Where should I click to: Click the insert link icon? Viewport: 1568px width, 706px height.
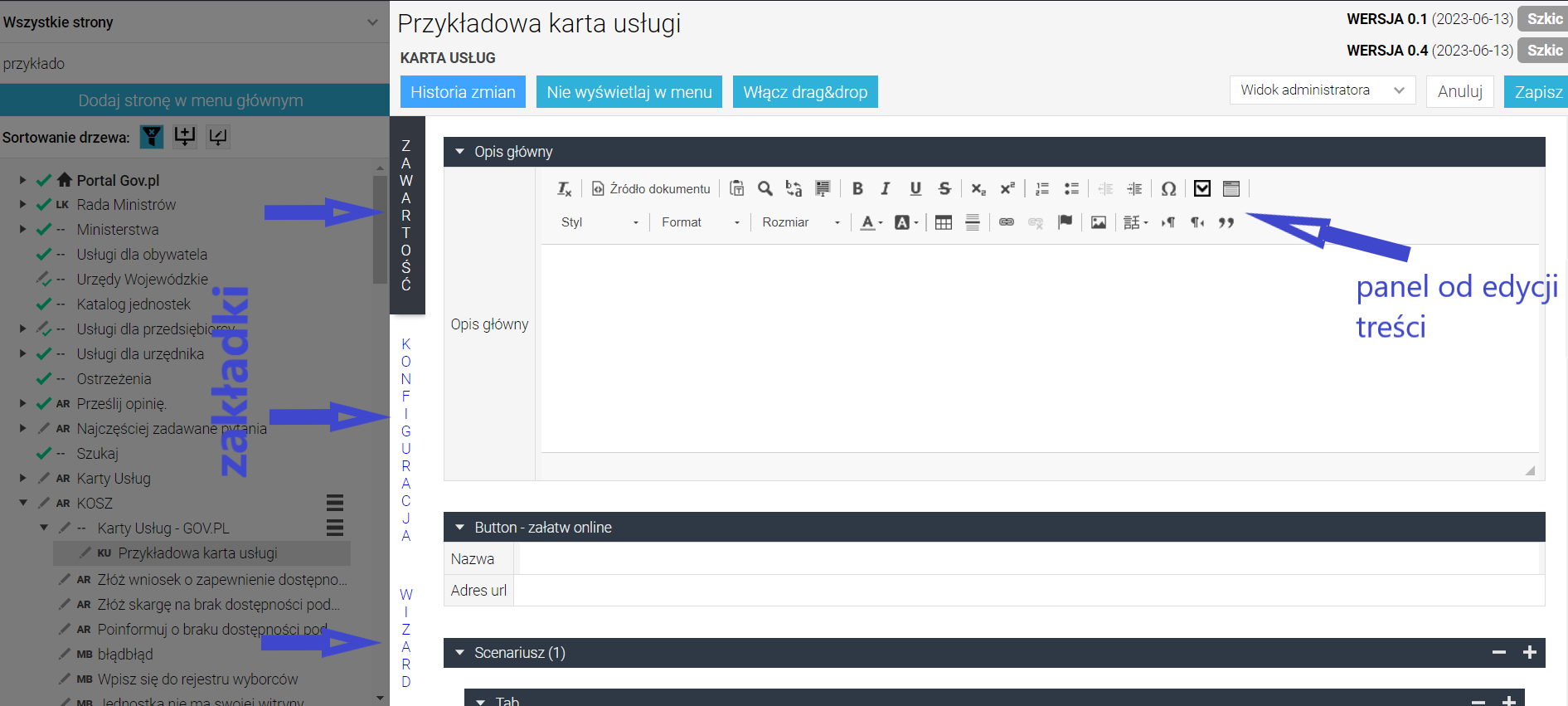point(1007,222)
